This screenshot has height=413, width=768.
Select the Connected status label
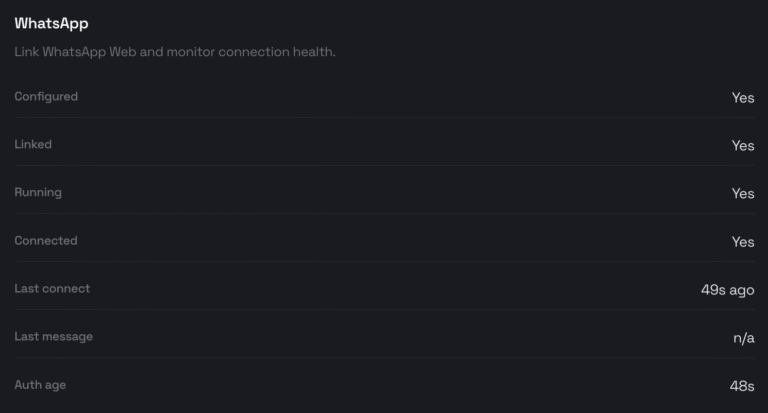pos(46,241)
